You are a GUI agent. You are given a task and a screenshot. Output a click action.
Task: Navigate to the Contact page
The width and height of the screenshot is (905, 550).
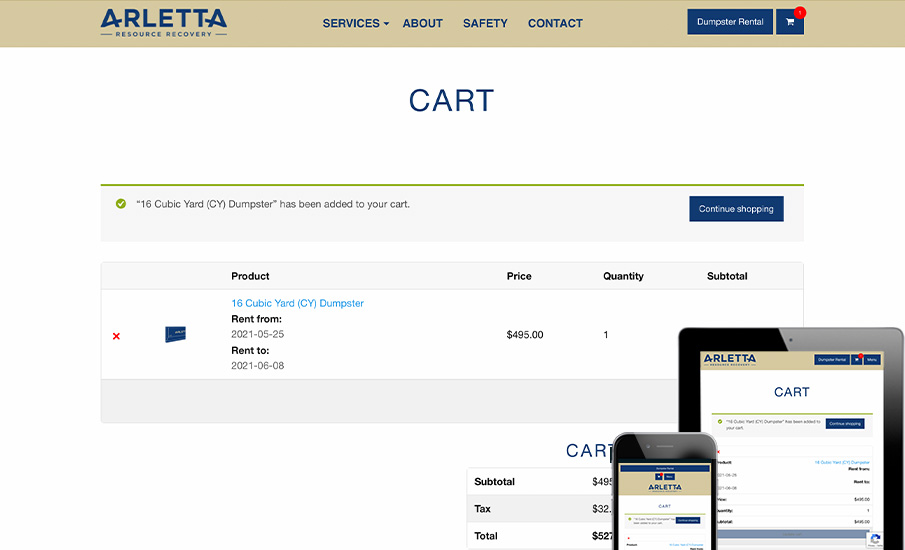[x=555, y=23]
